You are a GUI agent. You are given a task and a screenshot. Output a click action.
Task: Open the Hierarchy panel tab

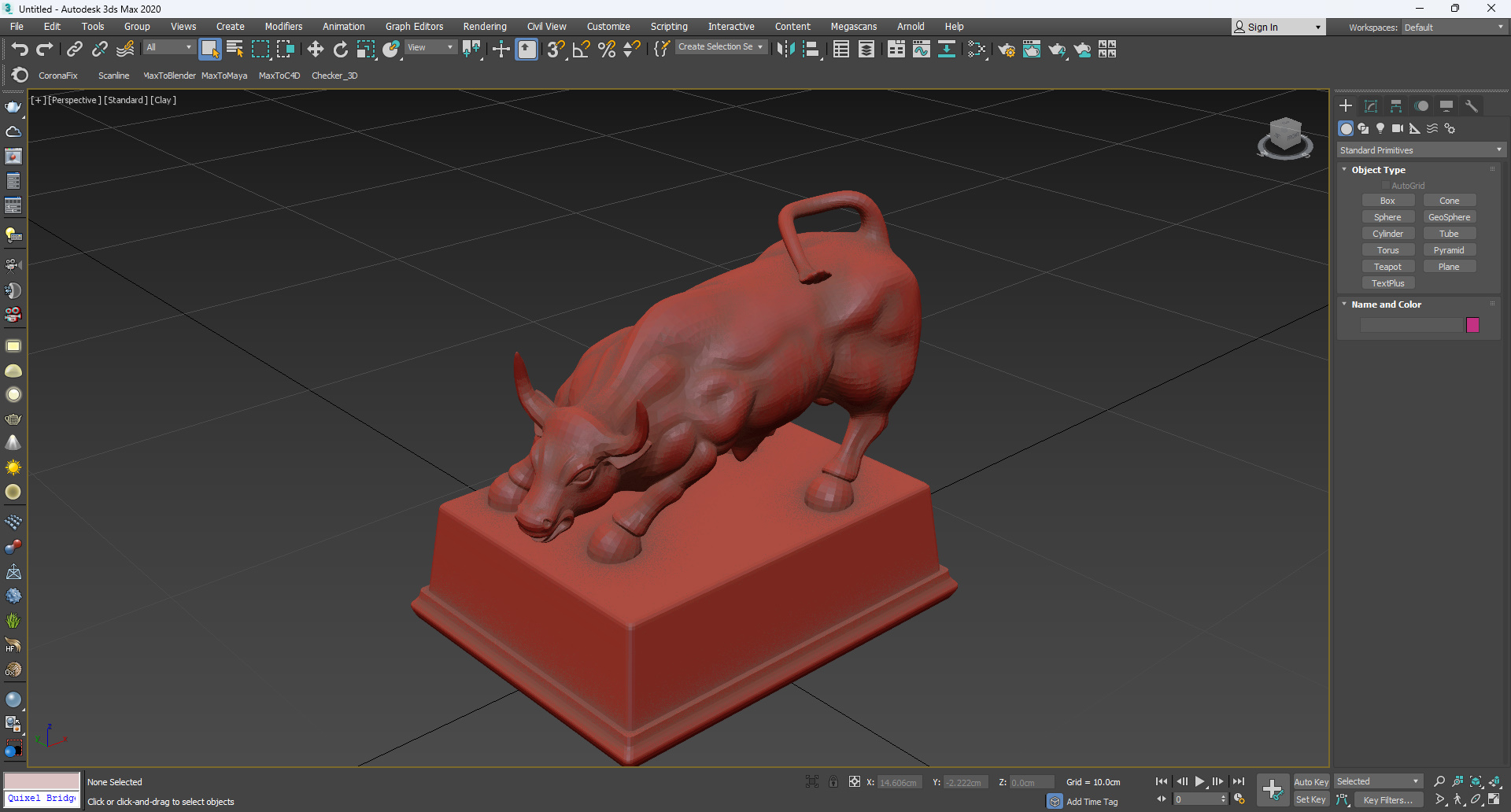coord(1396,105)
